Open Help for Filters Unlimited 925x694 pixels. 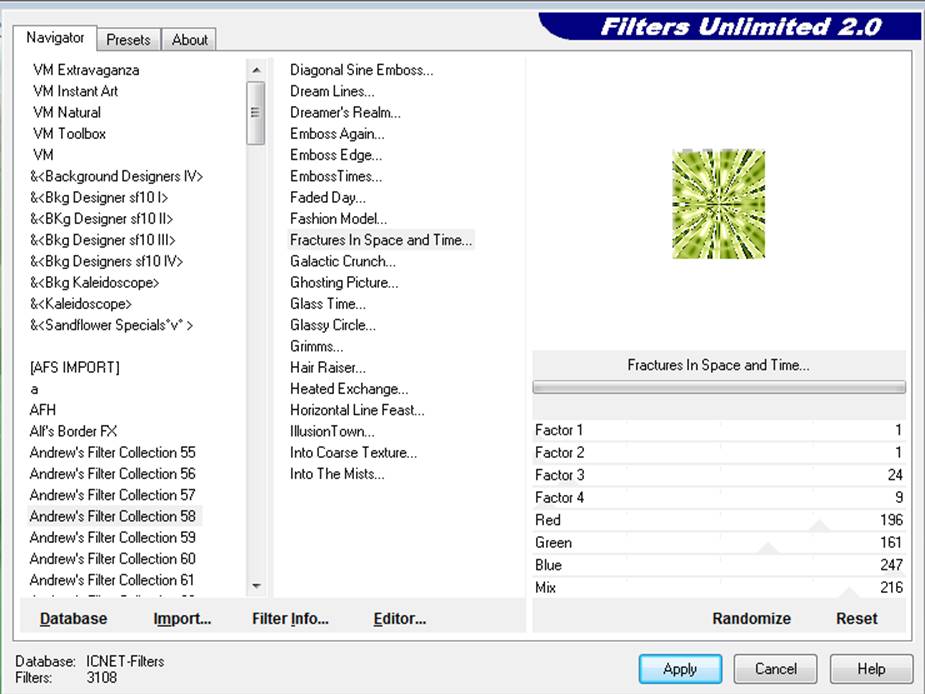871,669
